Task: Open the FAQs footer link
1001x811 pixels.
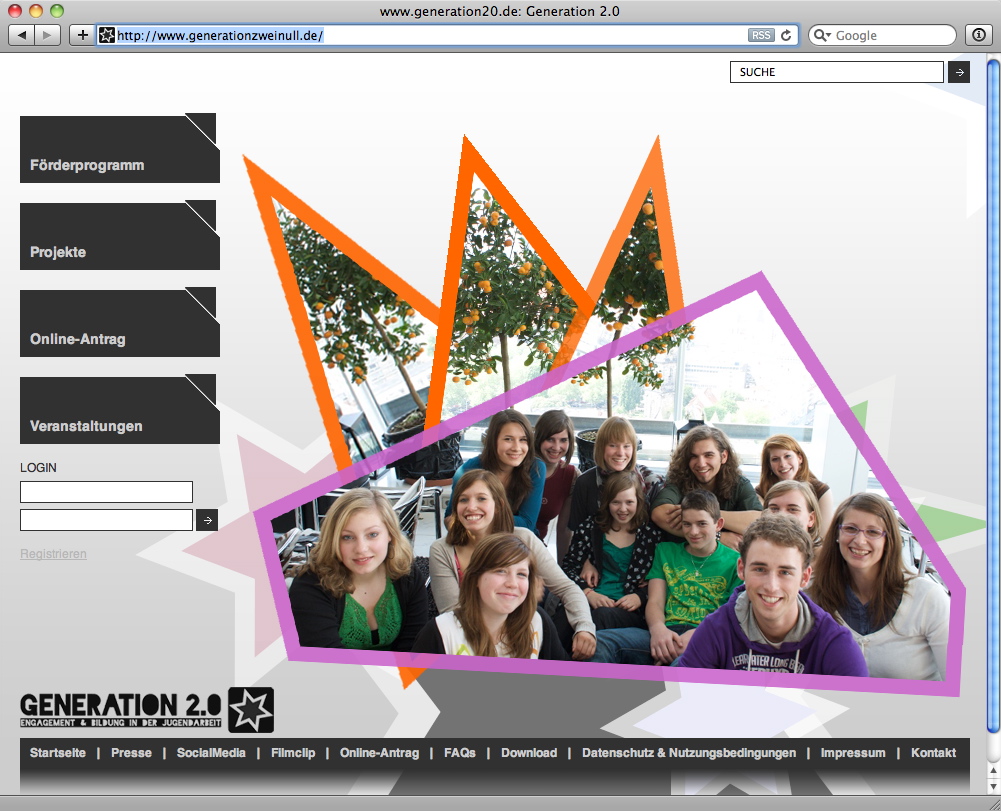Action: tap(460, 753)
